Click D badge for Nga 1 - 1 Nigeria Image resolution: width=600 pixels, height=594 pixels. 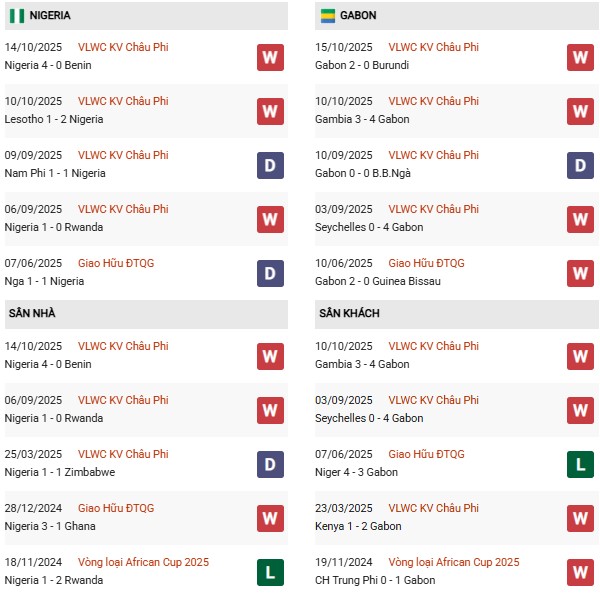coord(270,273)
